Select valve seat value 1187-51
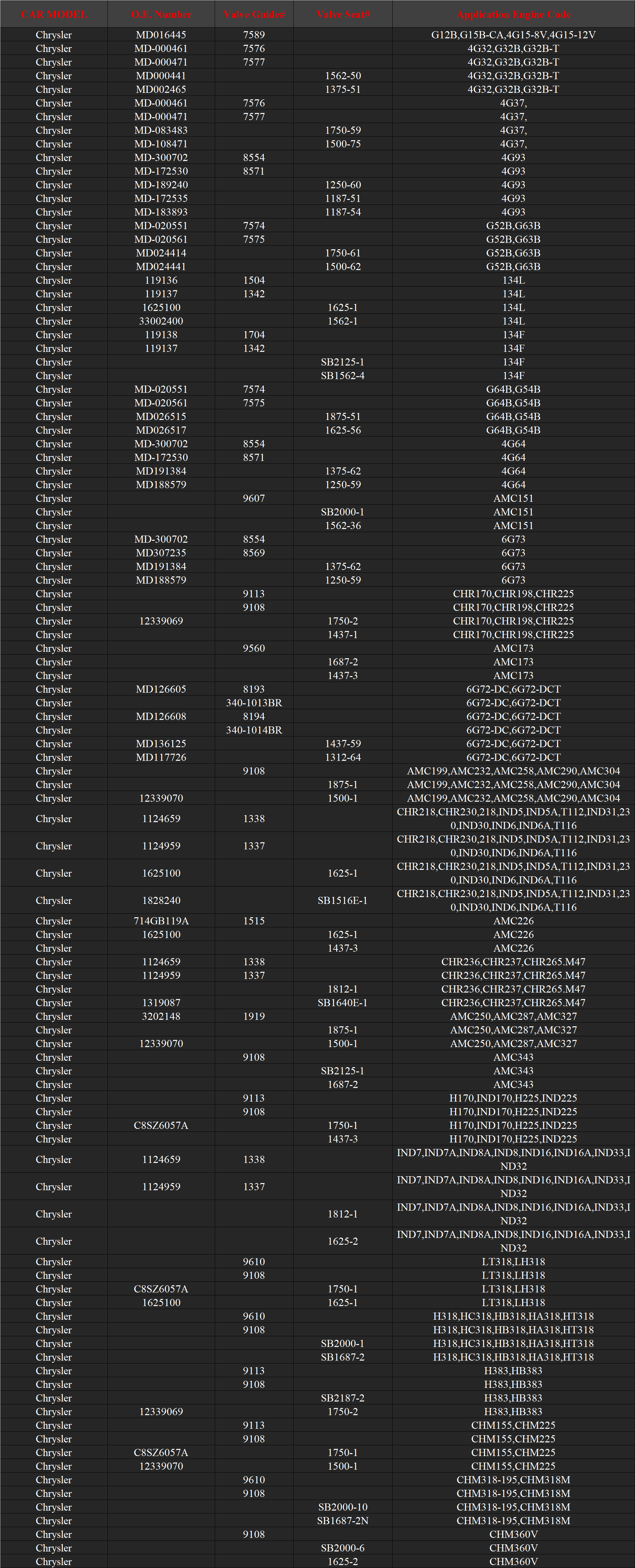 pos(343,198)
